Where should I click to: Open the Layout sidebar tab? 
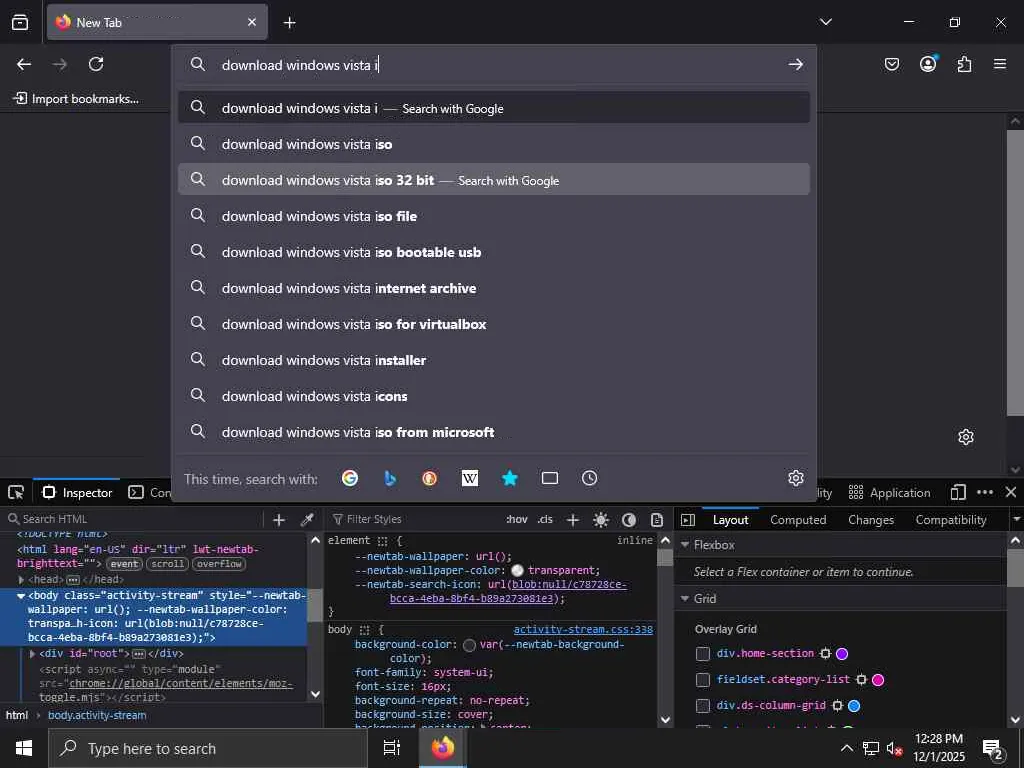[730, 520]
